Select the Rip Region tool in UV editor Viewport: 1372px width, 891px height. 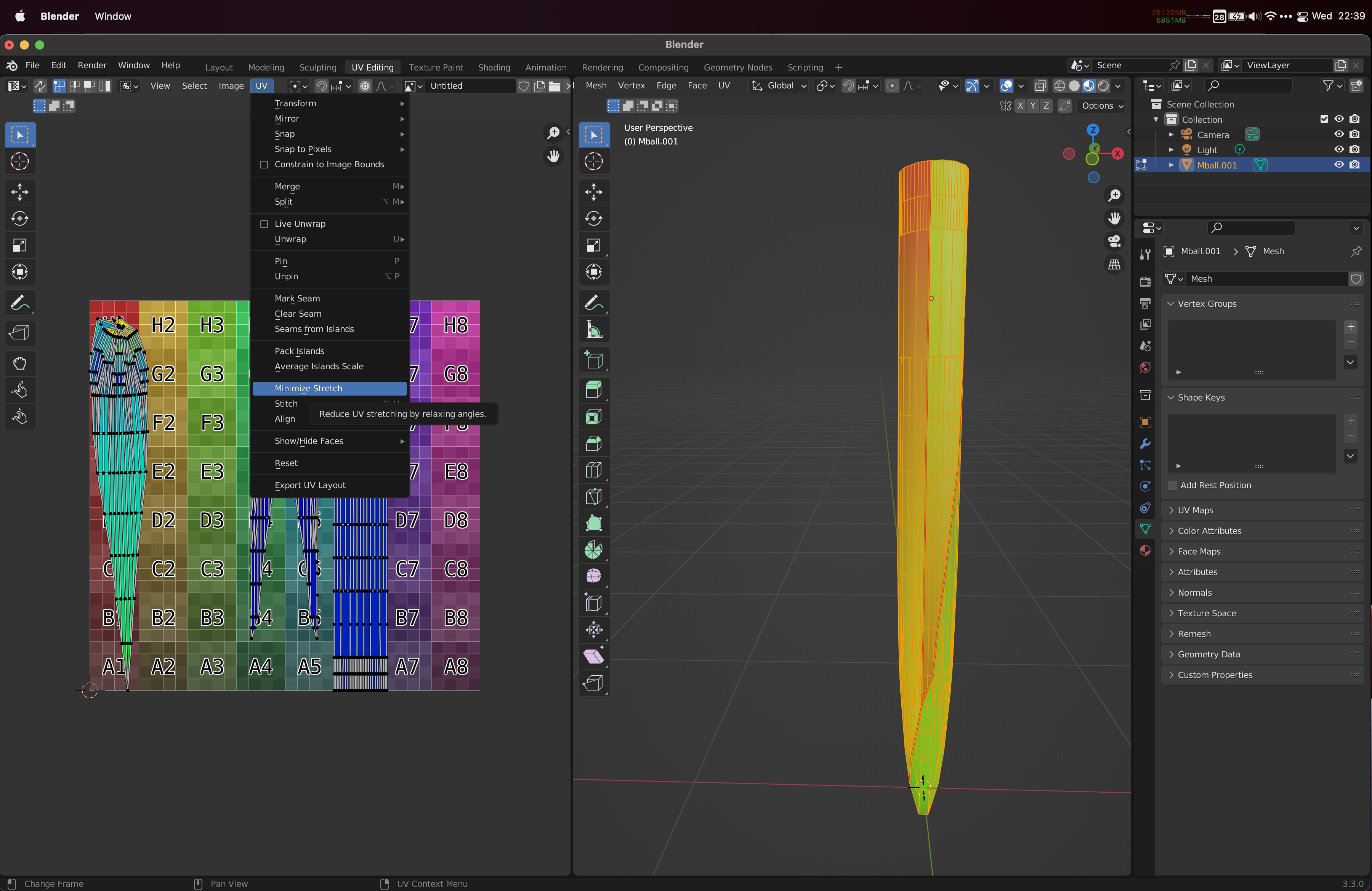(19, 333)
